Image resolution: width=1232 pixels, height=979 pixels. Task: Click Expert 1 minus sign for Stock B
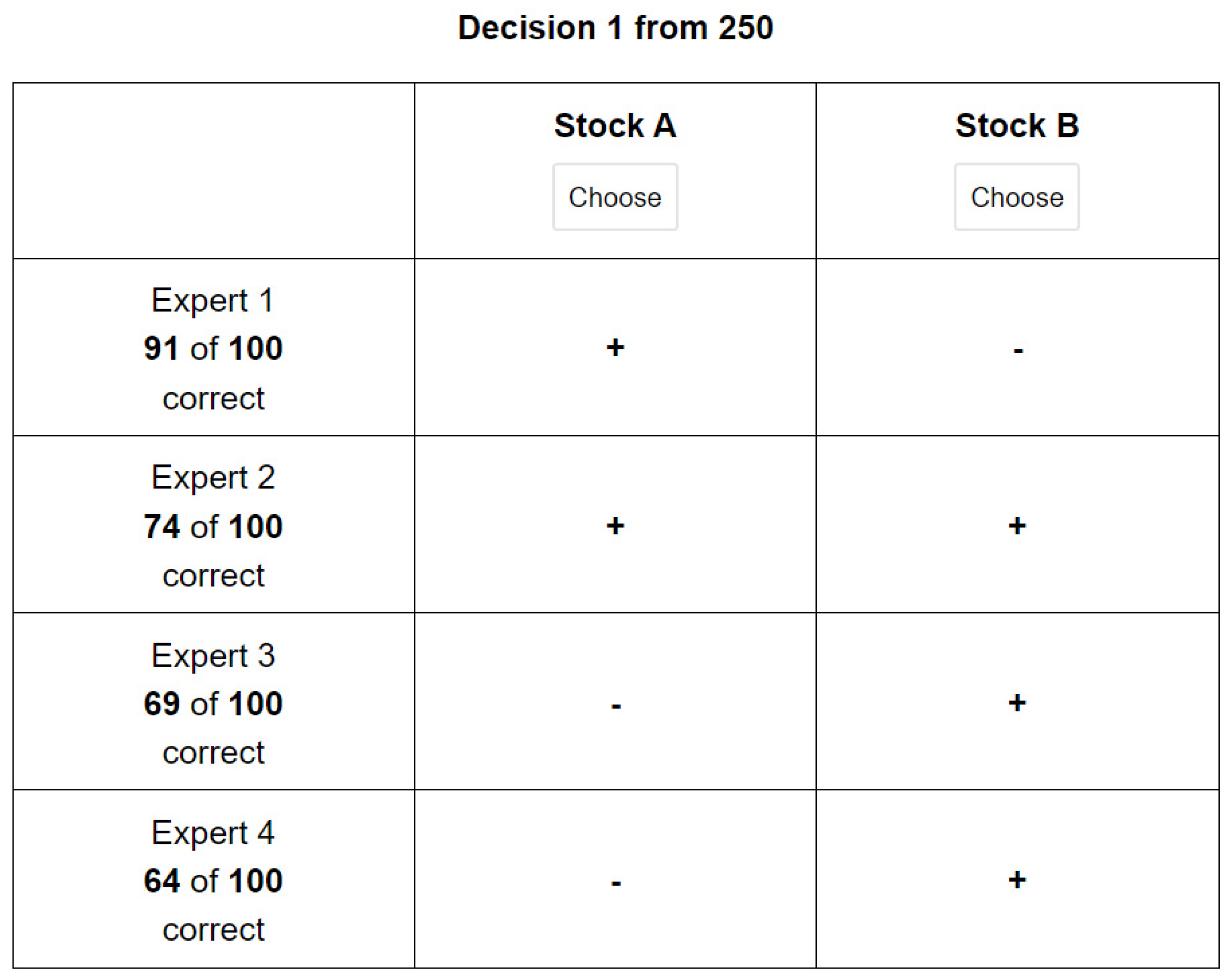(1018, 350)
